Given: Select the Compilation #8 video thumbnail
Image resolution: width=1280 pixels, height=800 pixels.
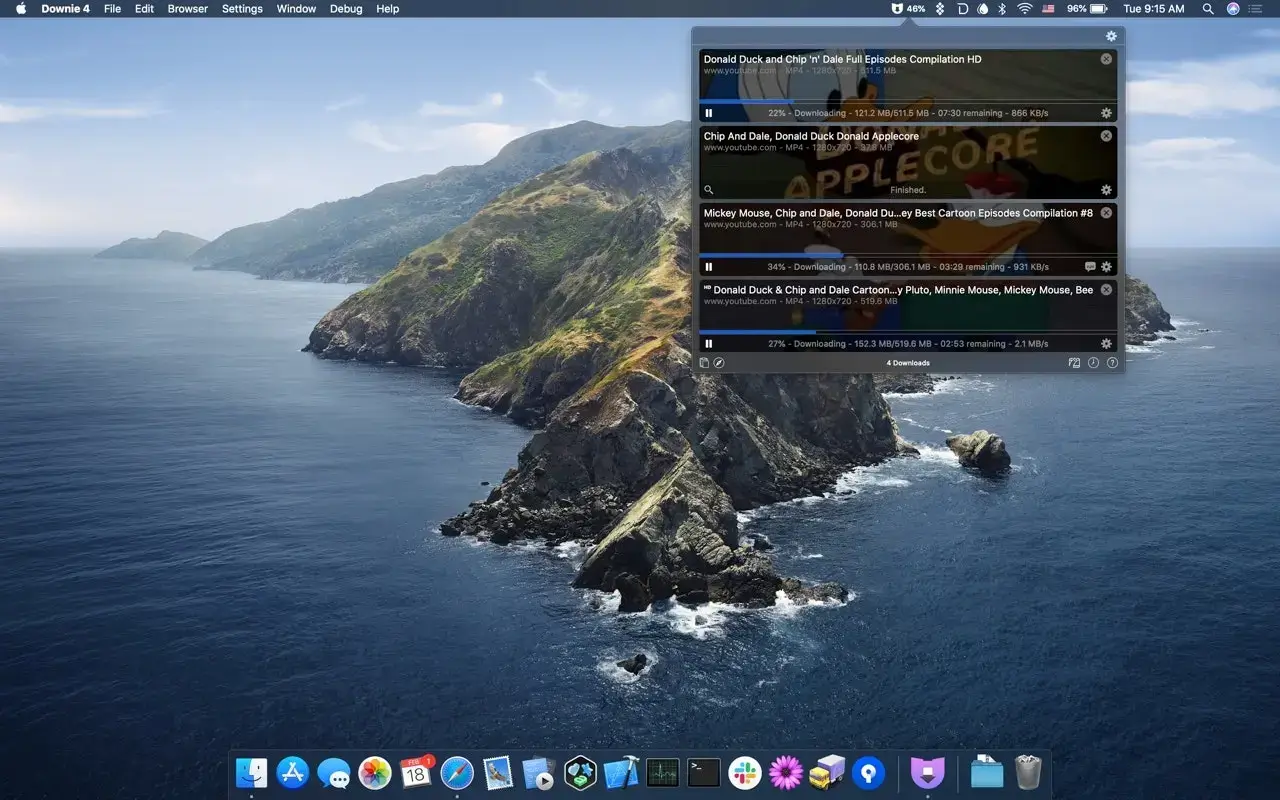Looking at the screenshot, I should 900,240.
